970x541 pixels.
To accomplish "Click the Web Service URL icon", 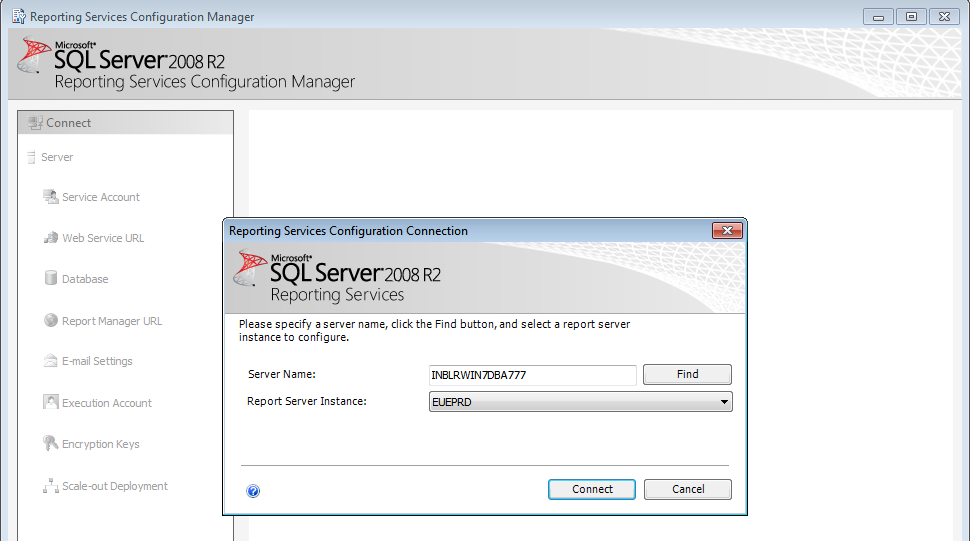I will pyautogui.click(x=51, y=237).
